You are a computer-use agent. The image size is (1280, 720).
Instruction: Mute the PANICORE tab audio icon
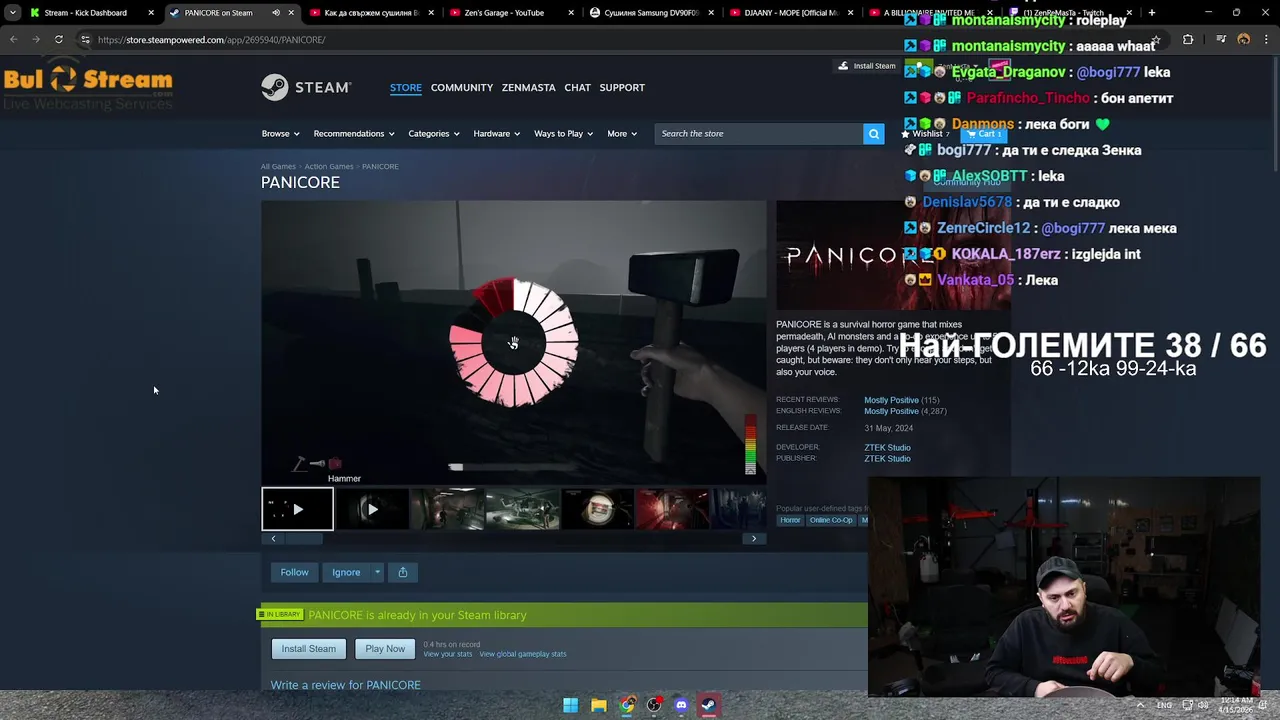[x=276, y=13]
